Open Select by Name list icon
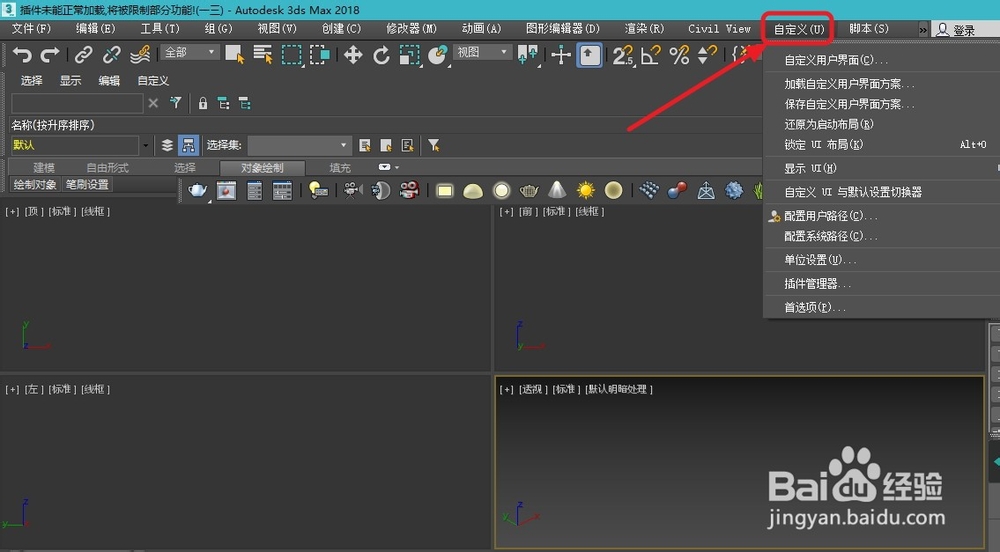This screenshot has width=1000, height=552. pos(263,55)
